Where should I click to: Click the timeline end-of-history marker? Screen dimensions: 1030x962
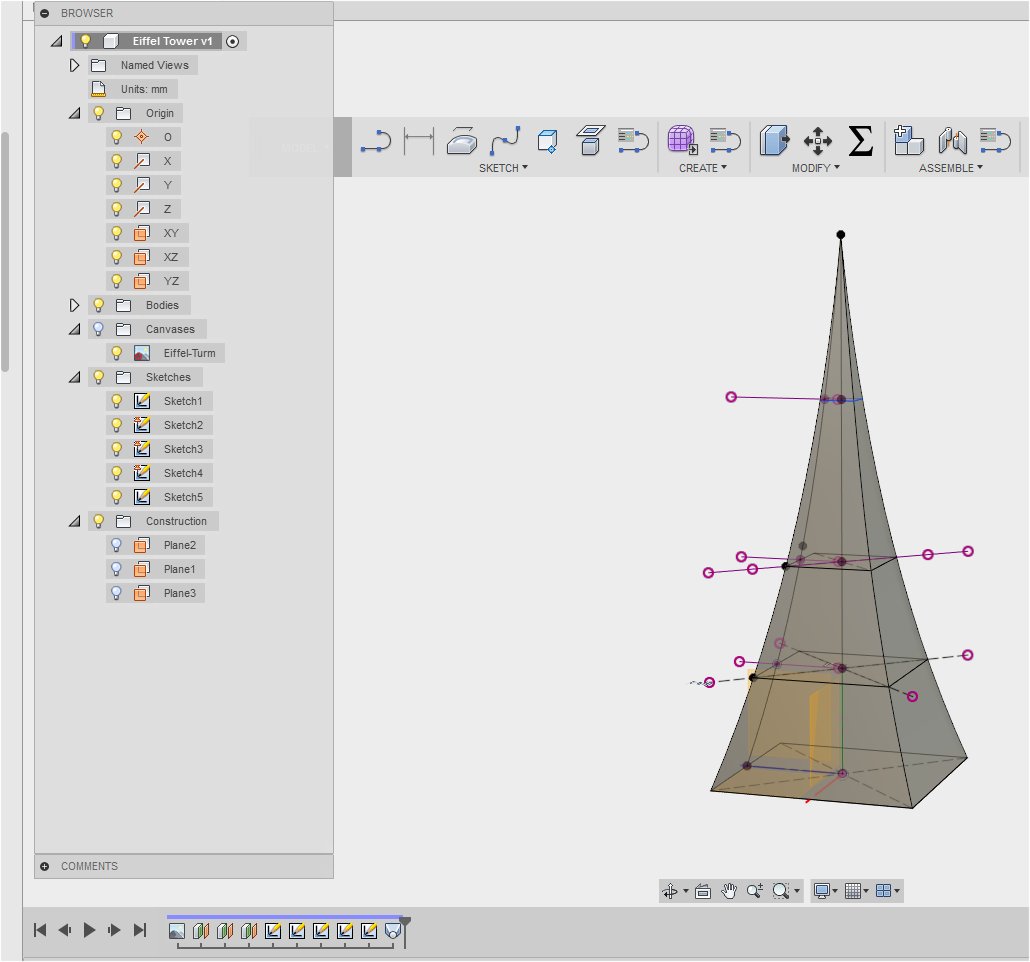(x=405, y=932)
